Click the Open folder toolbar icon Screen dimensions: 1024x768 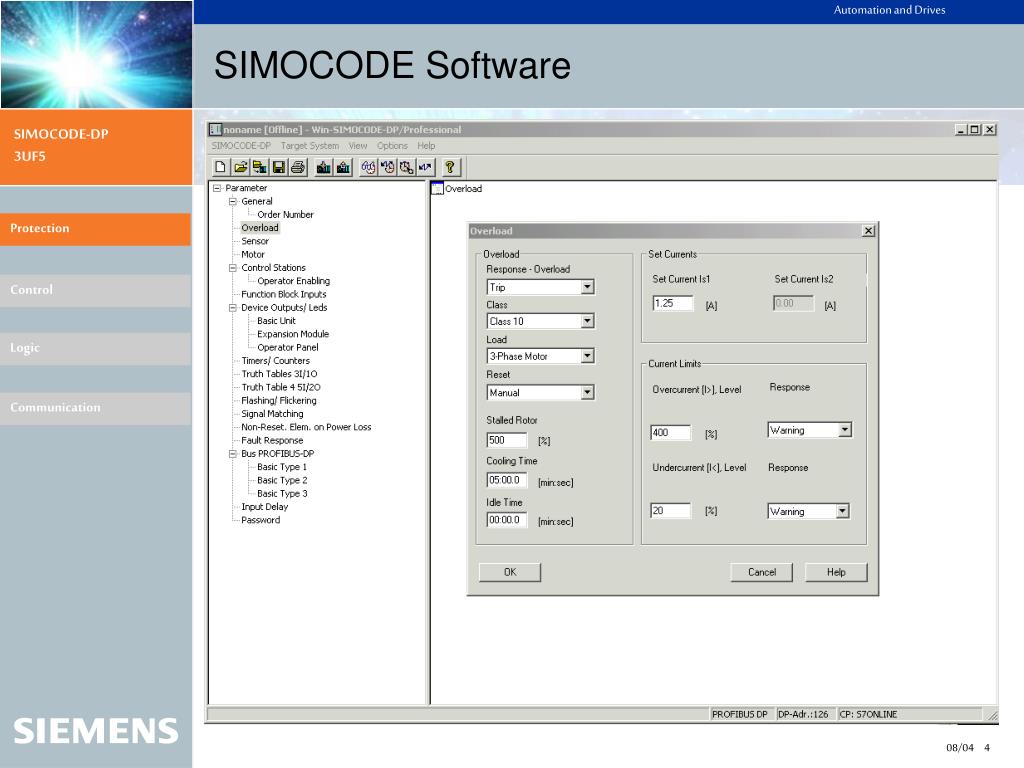click(240, 167)
